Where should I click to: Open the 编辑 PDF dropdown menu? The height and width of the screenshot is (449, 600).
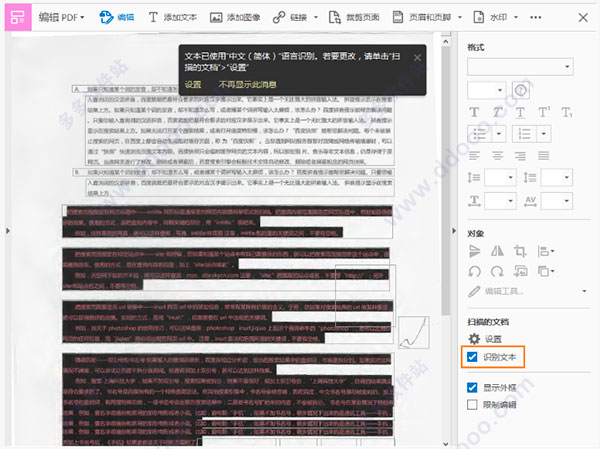pyautogui.click(x=61, y=17)
